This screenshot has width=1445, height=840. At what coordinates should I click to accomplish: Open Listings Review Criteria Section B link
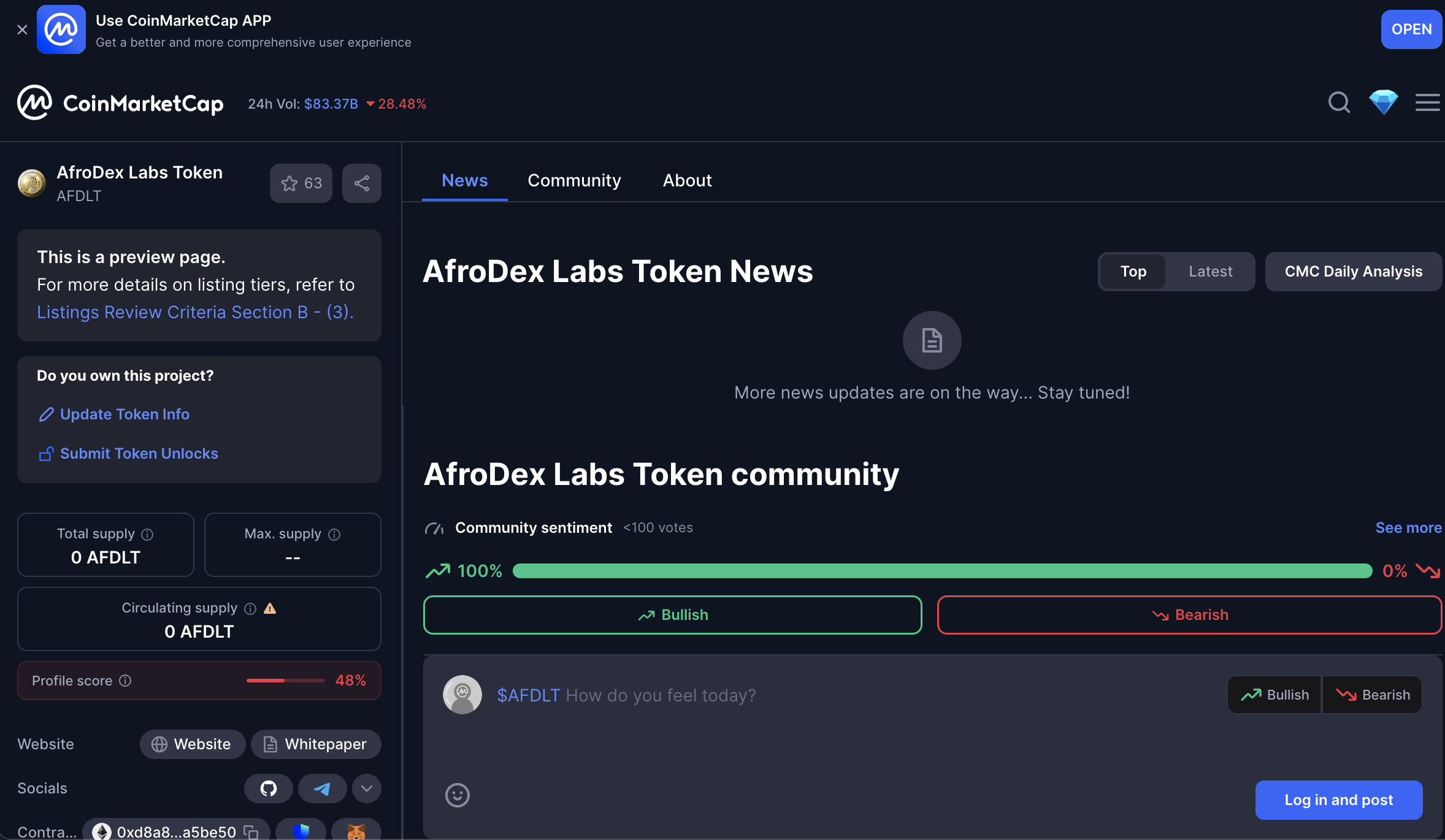[x=195, y=312]
